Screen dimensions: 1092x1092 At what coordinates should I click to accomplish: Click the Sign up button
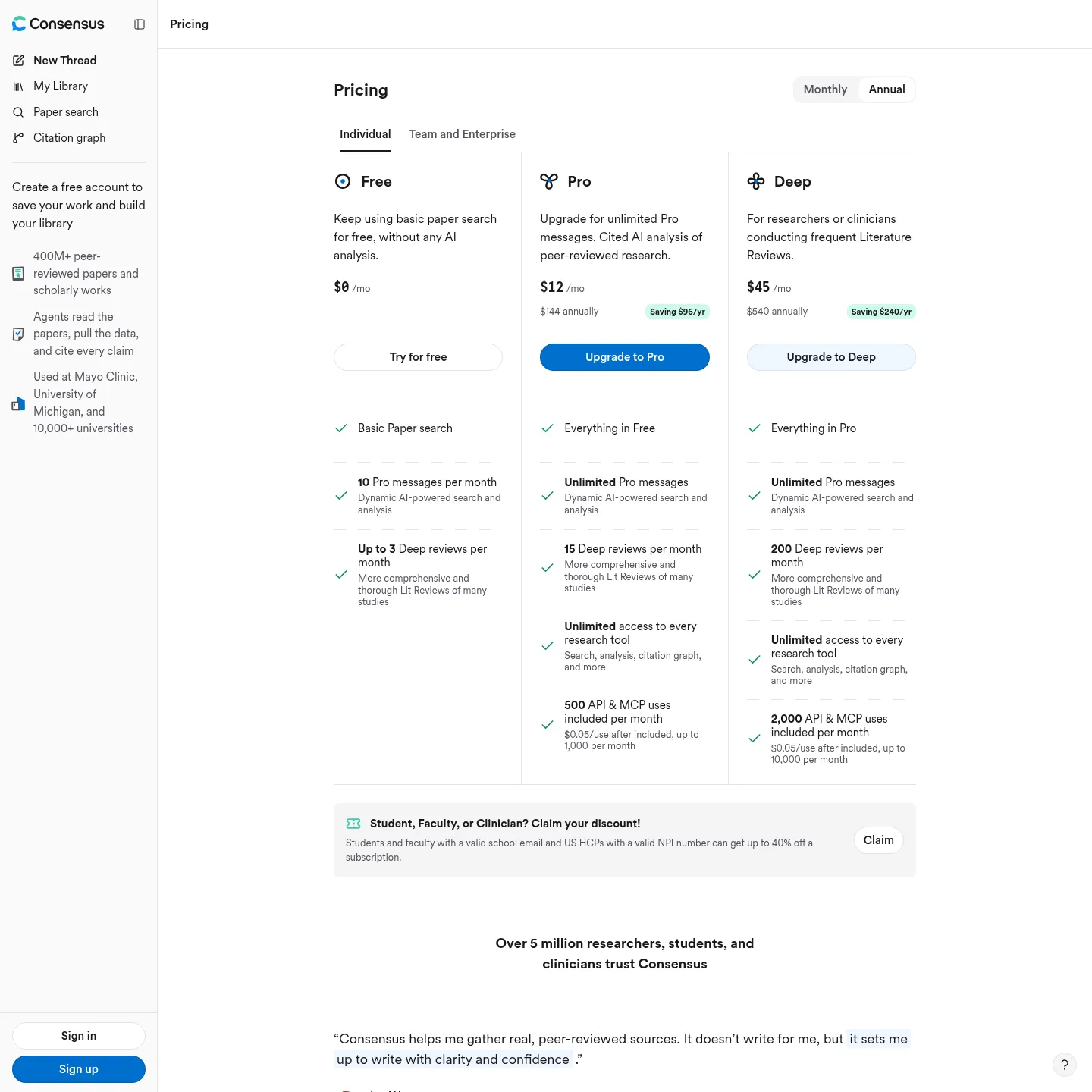pyautogui.click(x=79, y=1069)
